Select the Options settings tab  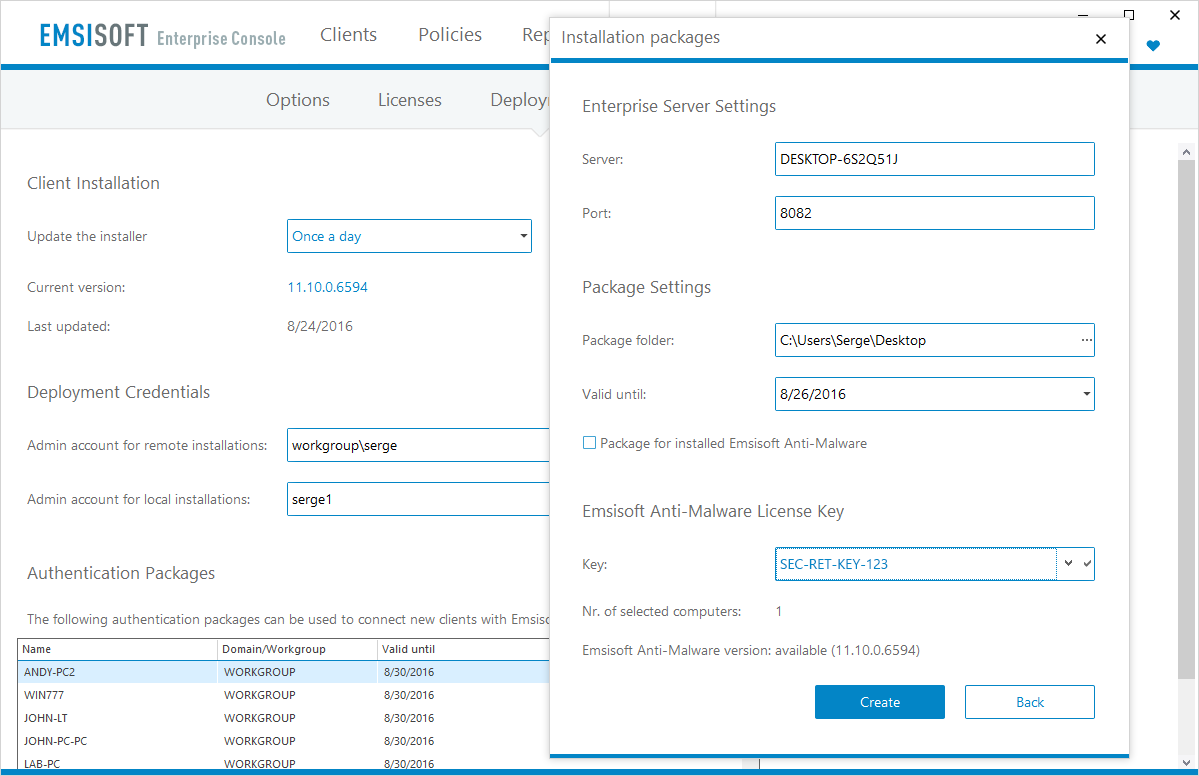297,100
